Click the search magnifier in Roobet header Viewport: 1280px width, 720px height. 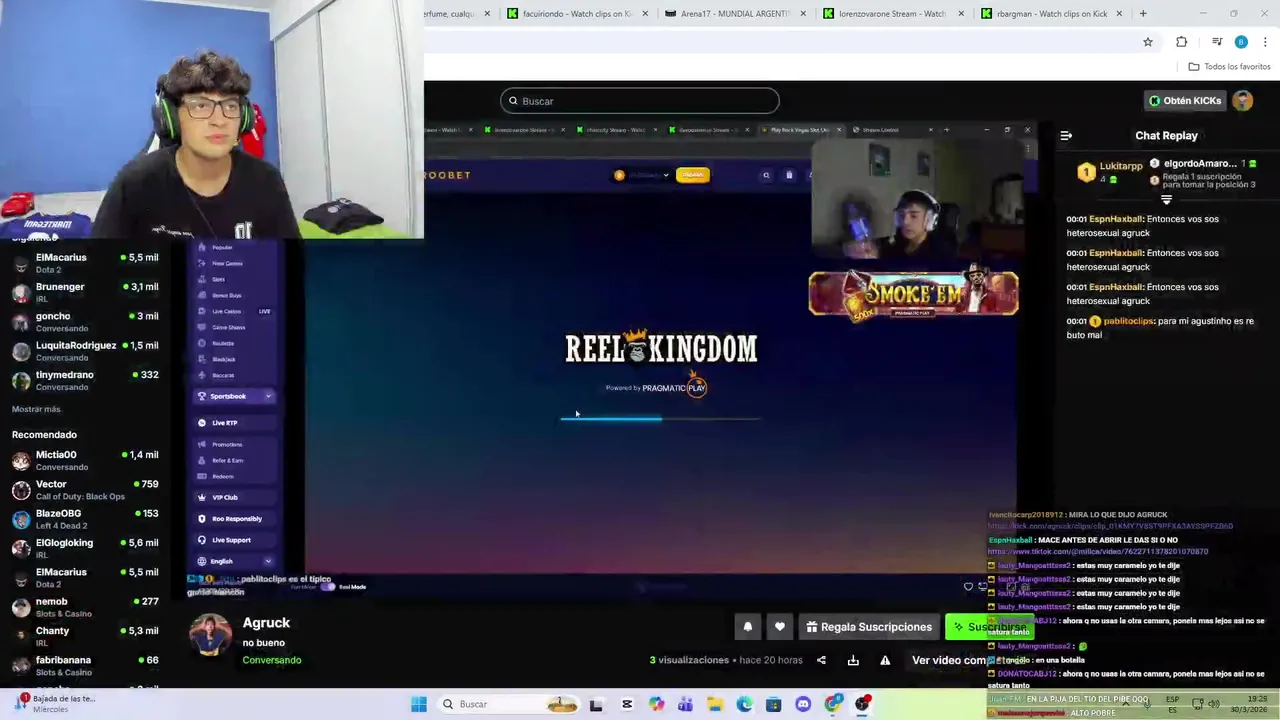[x=766, y=175]
